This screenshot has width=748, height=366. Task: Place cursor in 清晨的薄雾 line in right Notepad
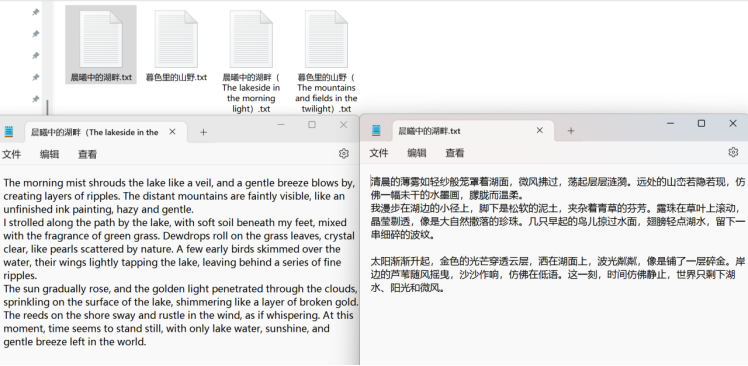point(558,182)
